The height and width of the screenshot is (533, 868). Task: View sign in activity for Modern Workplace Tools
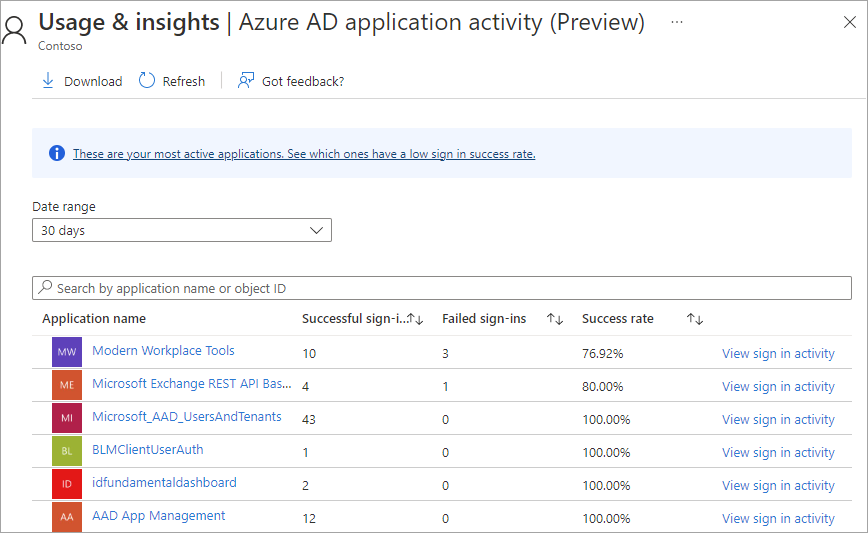click(x=778, y=354)
